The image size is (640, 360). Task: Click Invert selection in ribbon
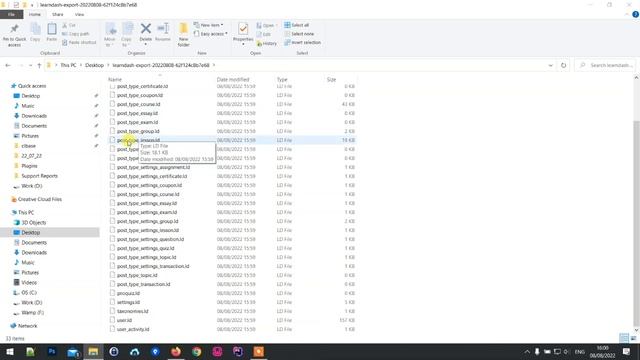[302, 42]
